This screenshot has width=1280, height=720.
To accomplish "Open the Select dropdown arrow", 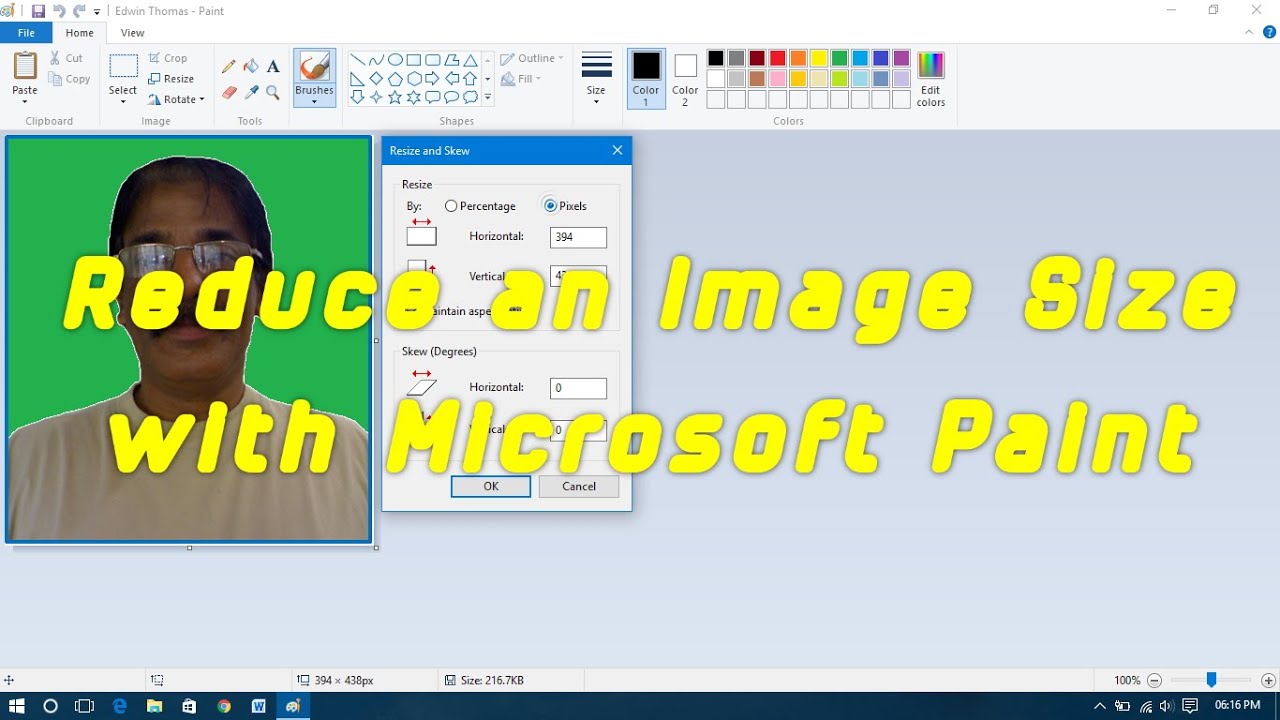I will click(x=123, y=102).
